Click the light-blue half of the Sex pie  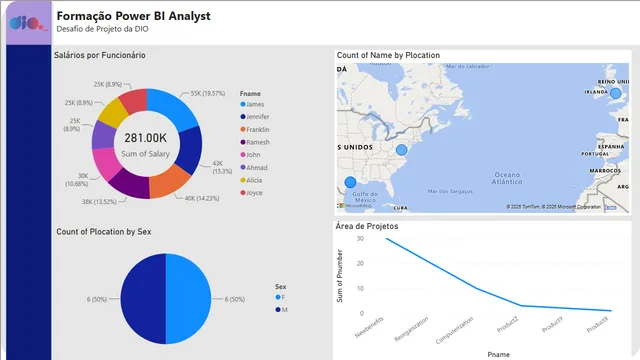point(189,299)
